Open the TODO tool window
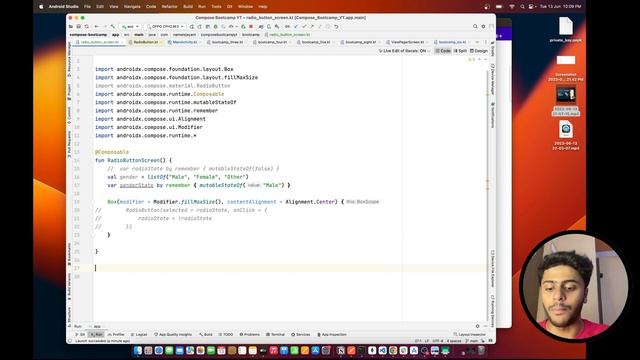The width and height of the screenshot is (640, 360). click(x=226, y=334)
